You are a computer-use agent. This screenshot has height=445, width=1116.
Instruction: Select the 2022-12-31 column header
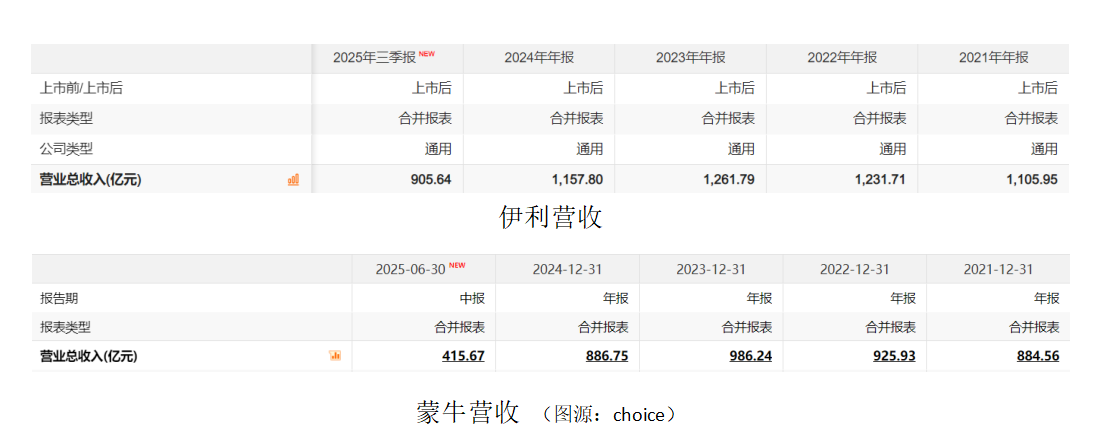855,270
